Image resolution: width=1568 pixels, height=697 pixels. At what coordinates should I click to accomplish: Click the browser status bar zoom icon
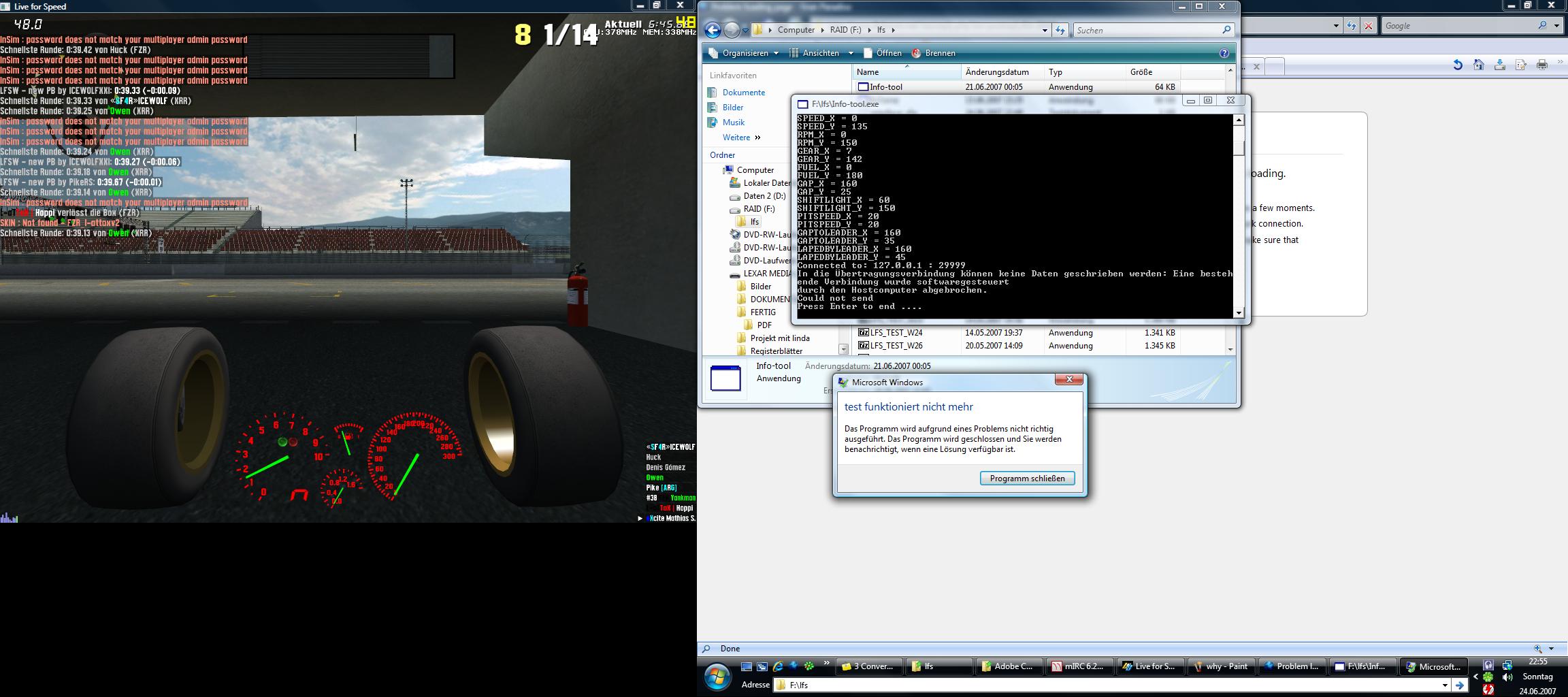point(1537,649)
